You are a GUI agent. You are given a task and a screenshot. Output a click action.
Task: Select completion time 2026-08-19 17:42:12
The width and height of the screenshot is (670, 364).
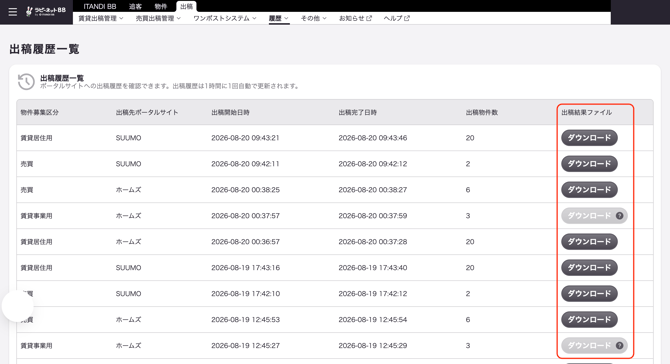point(373,294)
